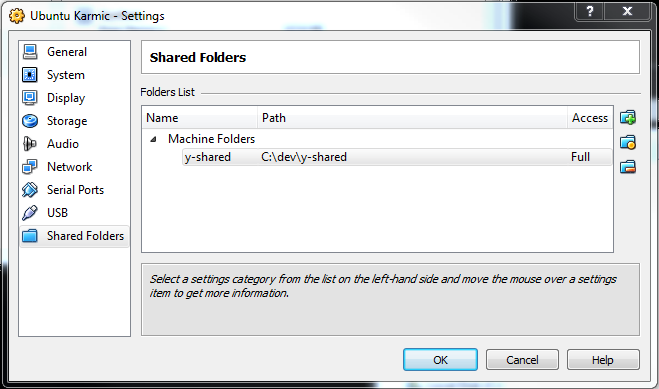Click the Add shared folder icon
This screenshot has height=389, width=659.
tap(628, 118)
